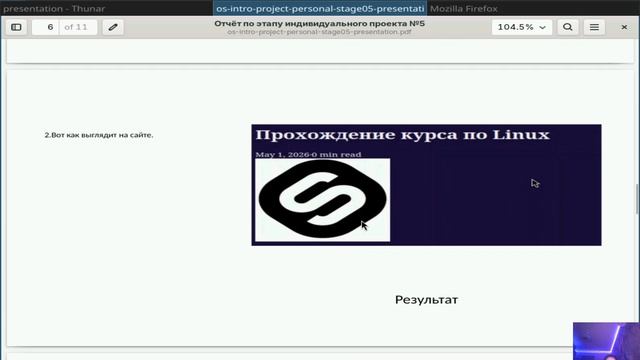
Task: Click the vertical scrollbar on the right edge
Action: pyautogui.click(x=637, y=199)
